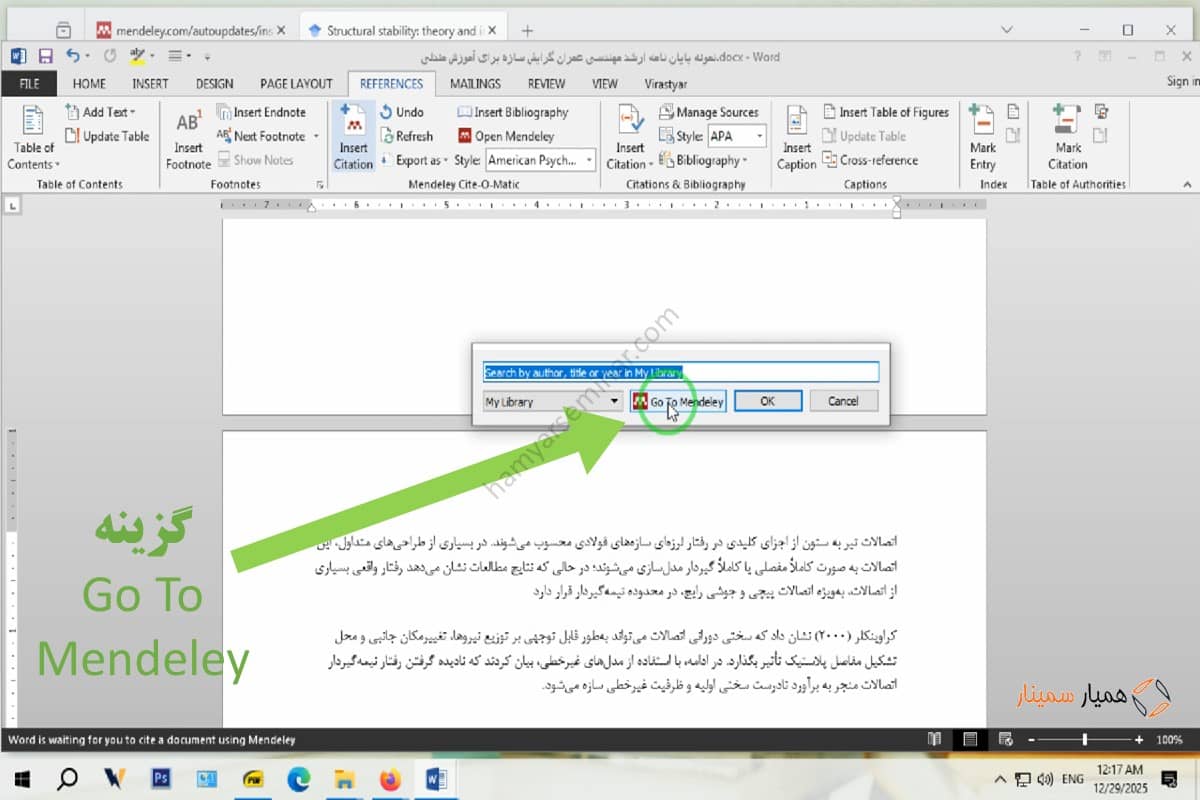1200x800 pixels.
Task: Switch to Print Layout view
Action: click(969, 740)
